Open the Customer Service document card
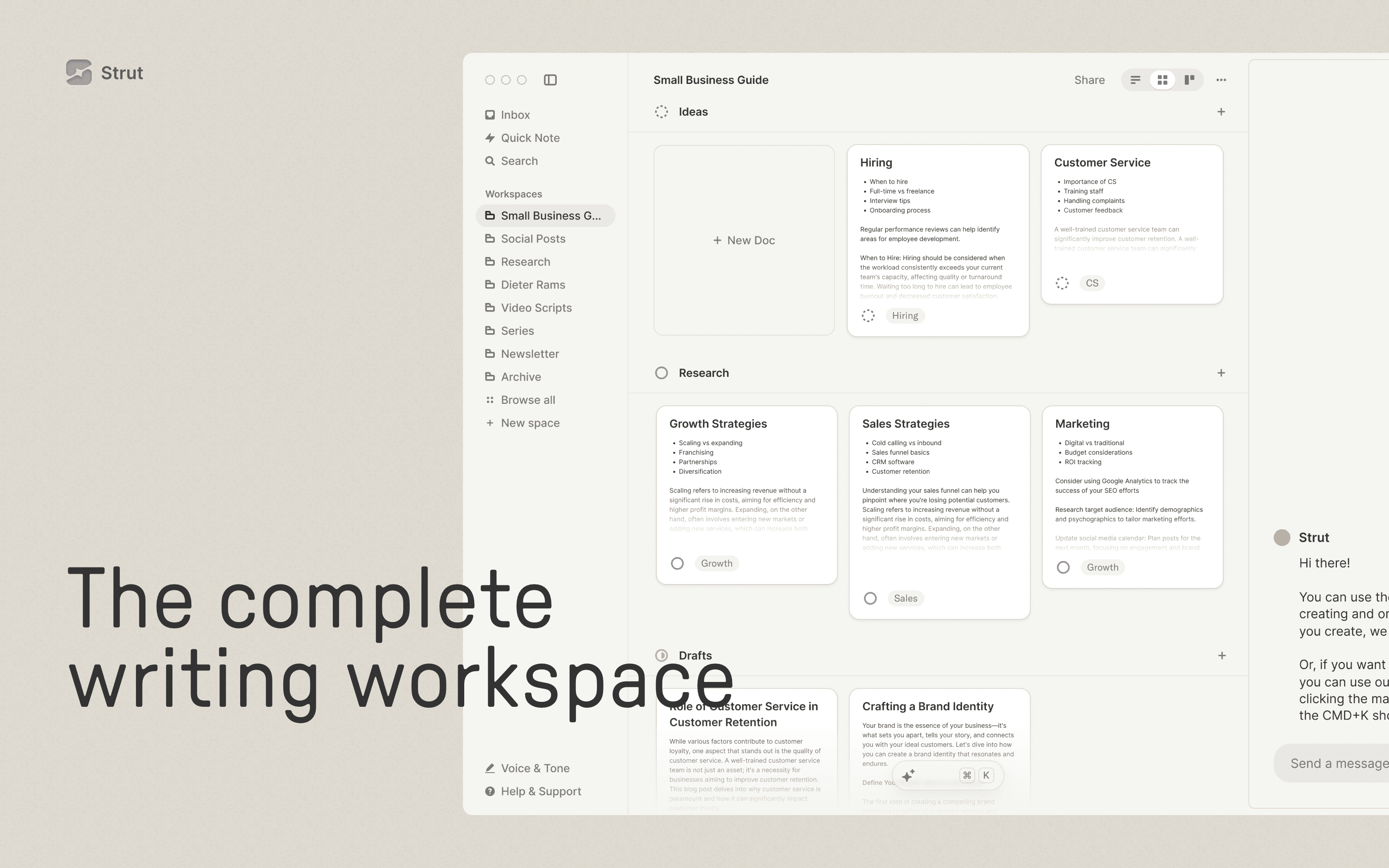 1132,224
